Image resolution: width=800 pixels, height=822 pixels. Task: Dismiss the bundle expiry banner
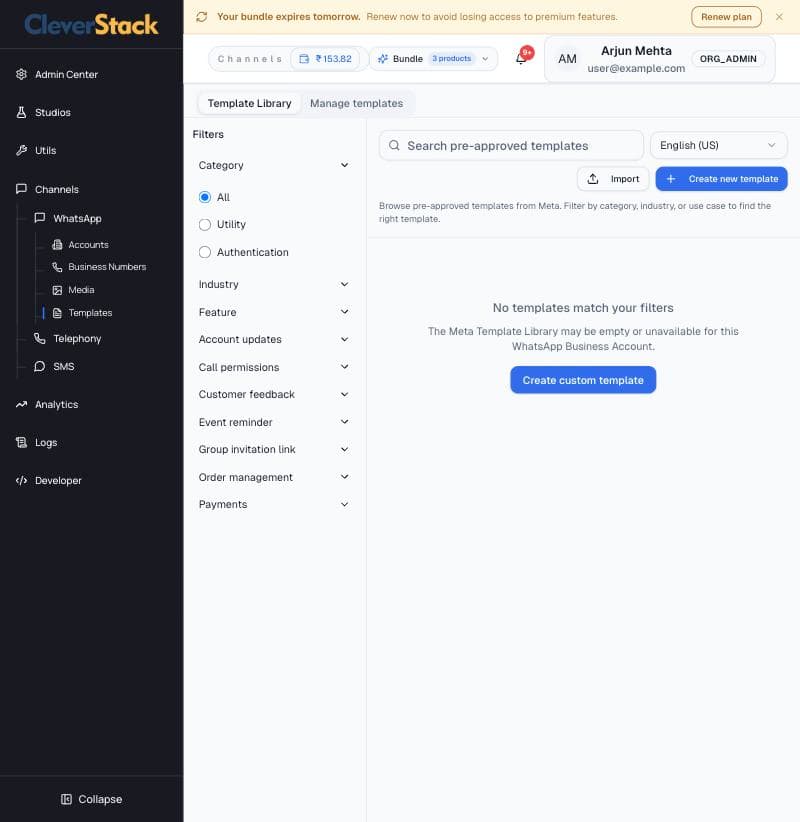pyautogui.click(x=779, y=17)
